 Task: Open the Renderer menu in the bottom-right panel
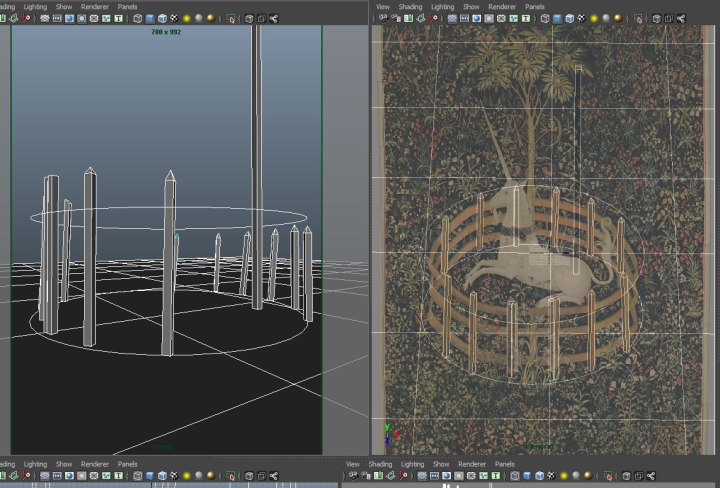click(x=472, y=464)
